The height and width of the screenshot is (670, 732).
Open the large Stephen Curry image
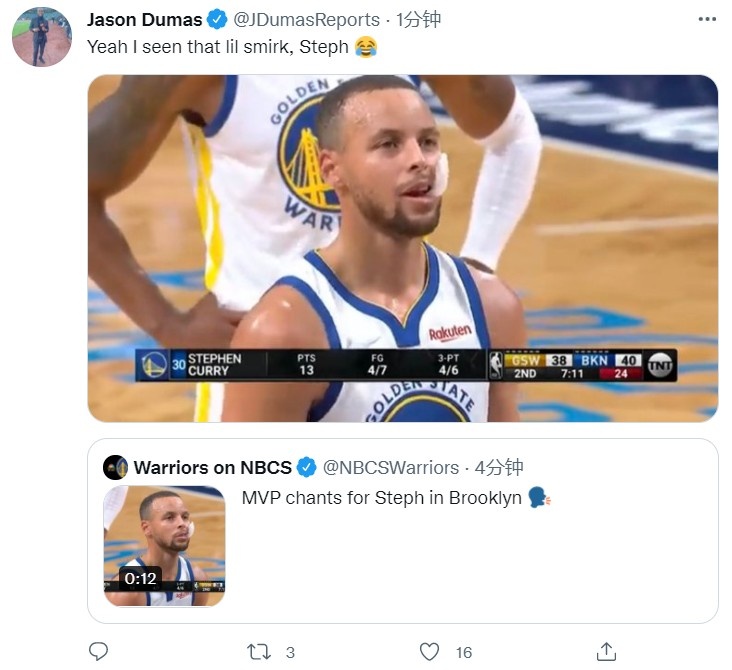pyautogui.click(x=402, y=248)
